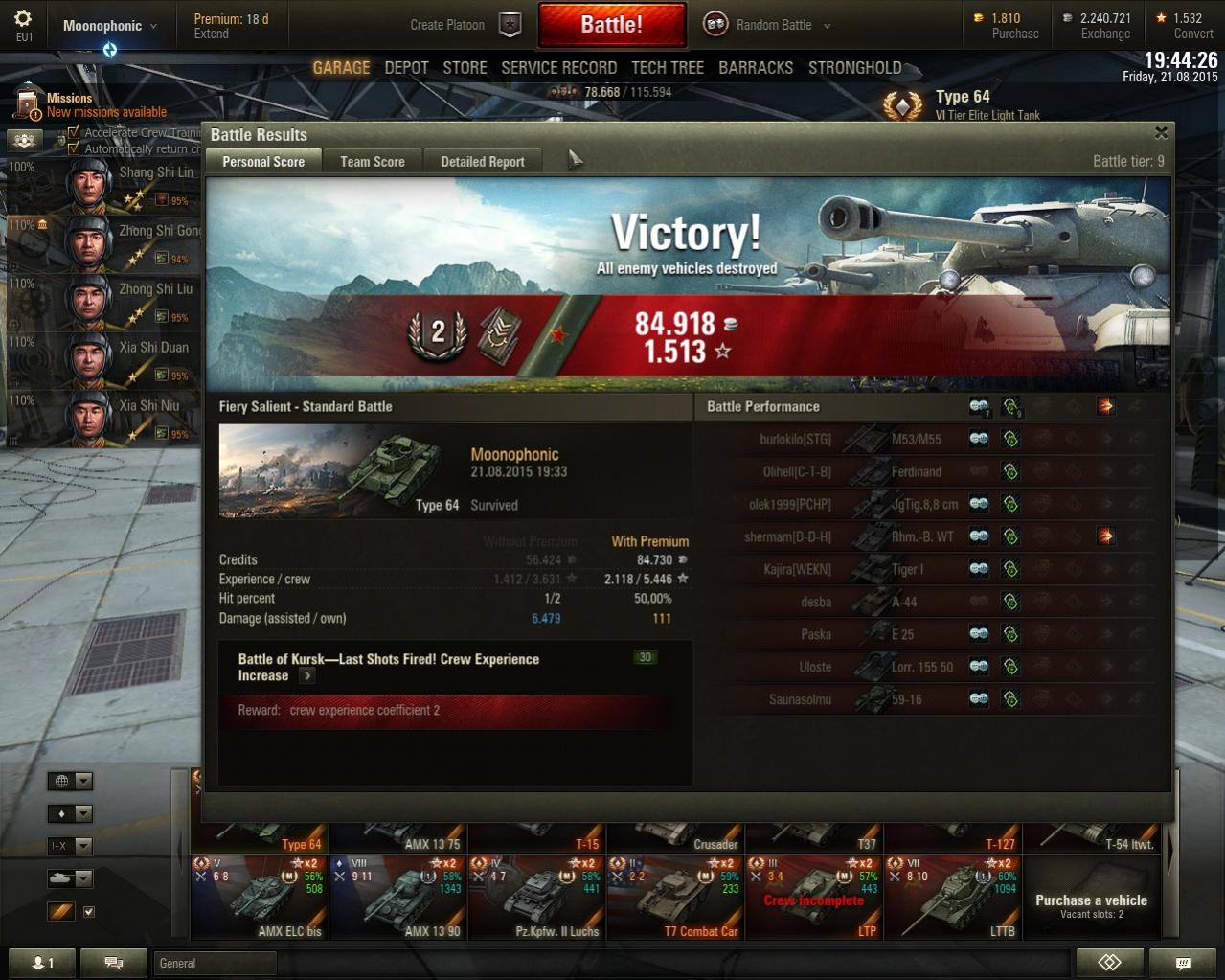This screenshot has height=980, width=1225.
Task: Open the Detailed Report tab
Action: 483,162
